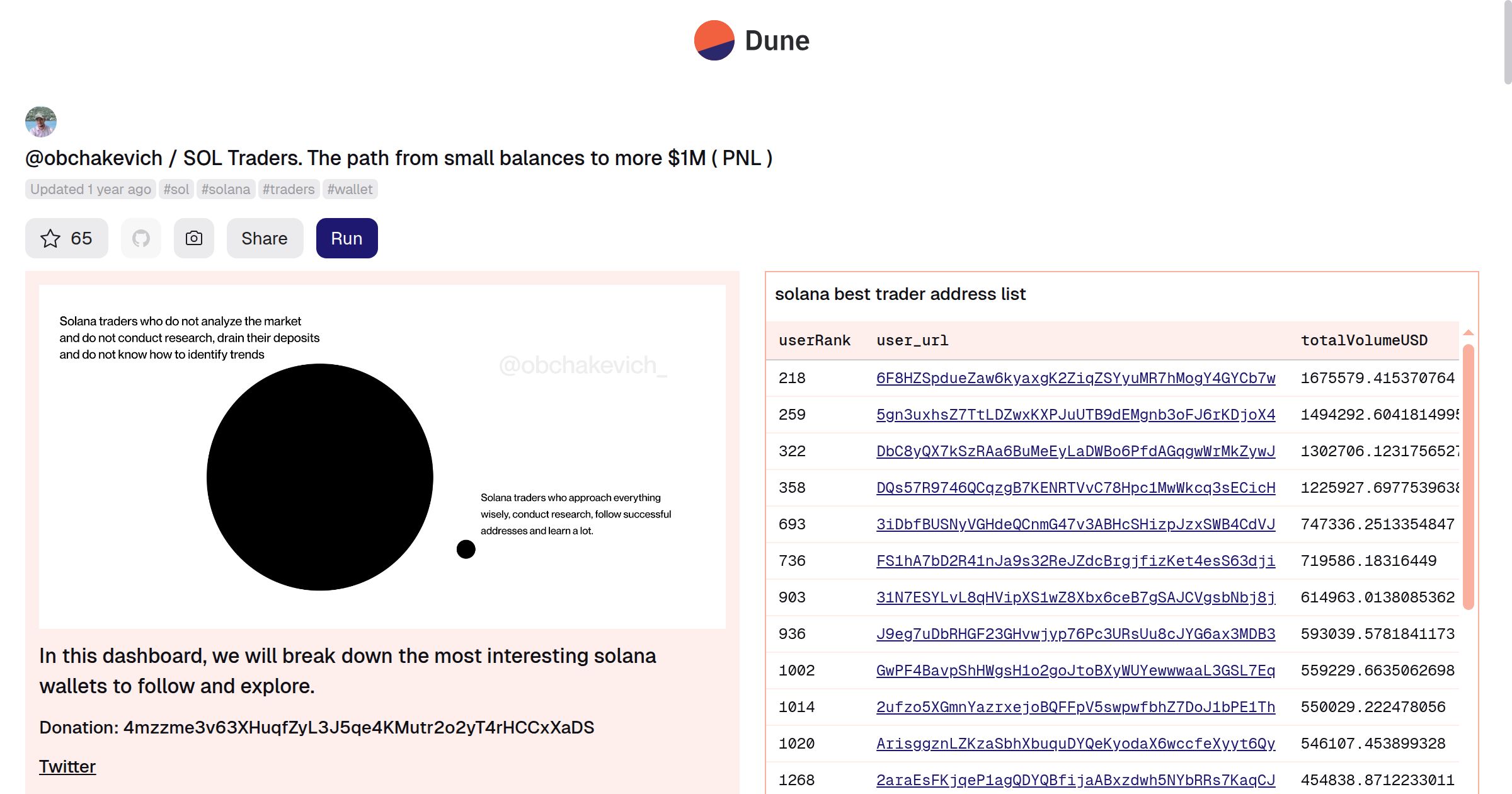The height and width of the screenshot is (794, 1512).
Task: Sort by the userRank column header
Action: 815,340
